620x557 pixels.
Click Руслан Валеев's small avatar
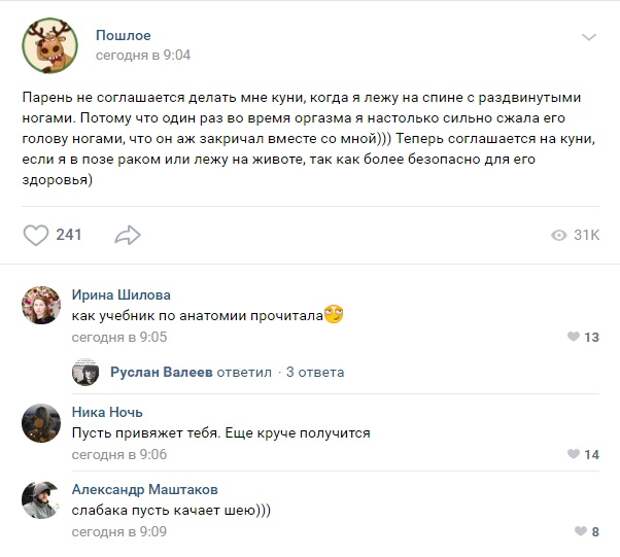[85, 372]
